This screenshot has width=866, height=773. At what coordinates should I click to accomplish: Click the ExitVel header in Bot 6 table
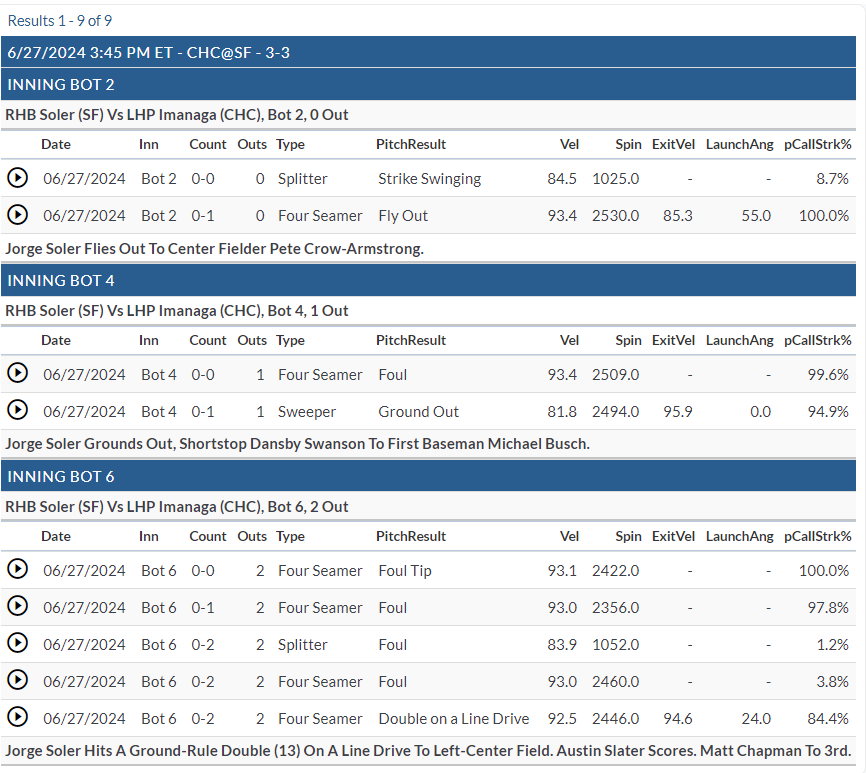672,536
